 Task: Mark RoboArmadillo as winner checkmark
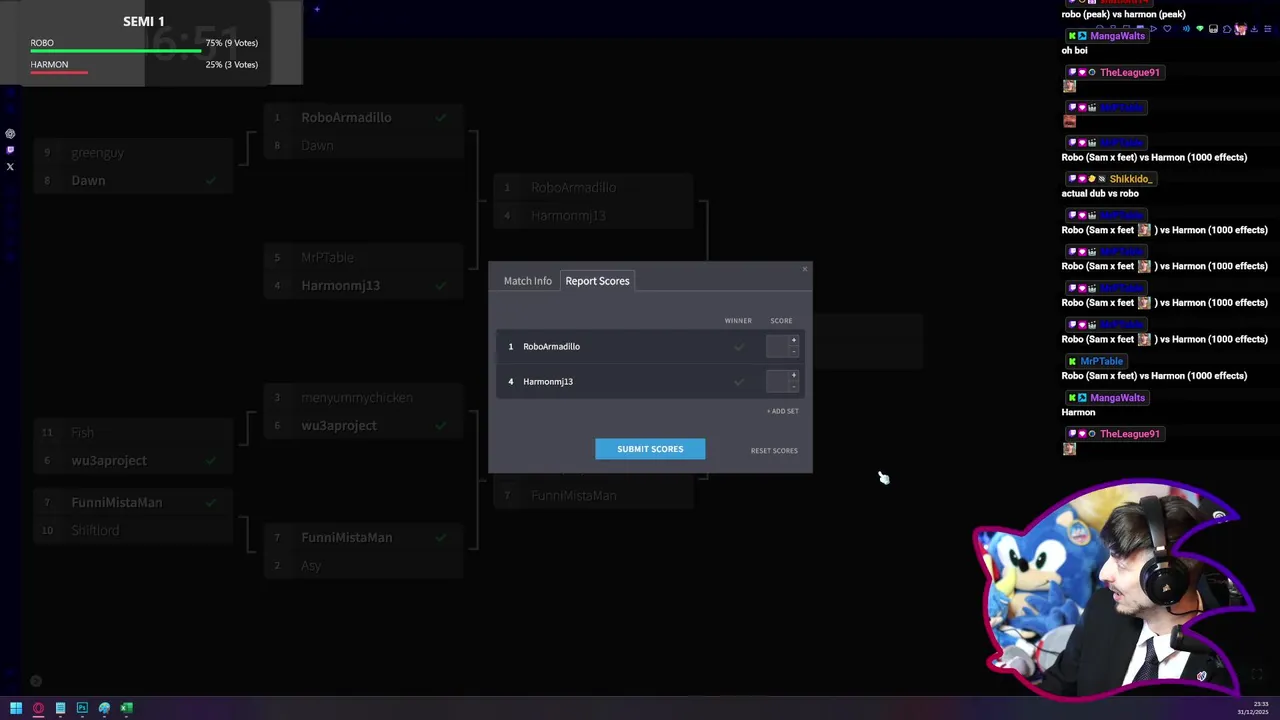[739, 347]
